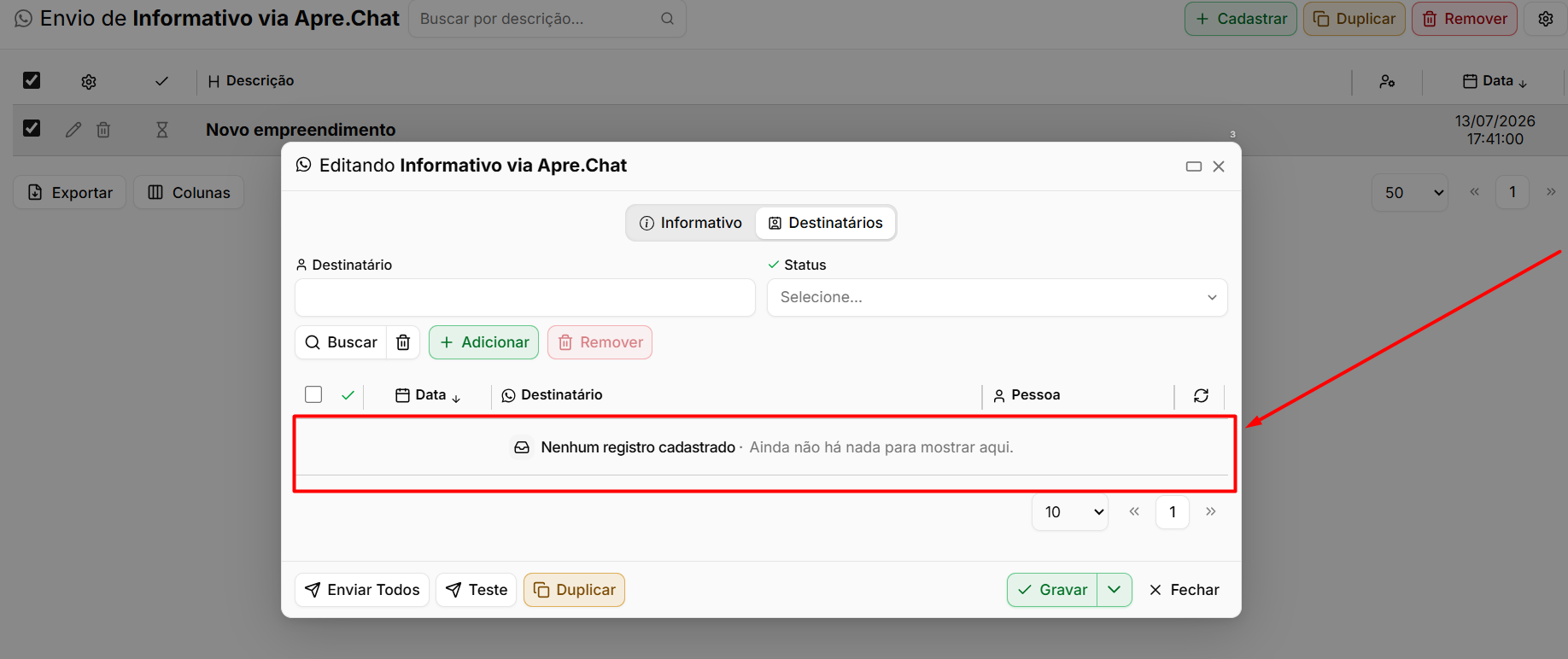Click the Exportar button
Screen dimensions: 1568x659
coord(70,193)
